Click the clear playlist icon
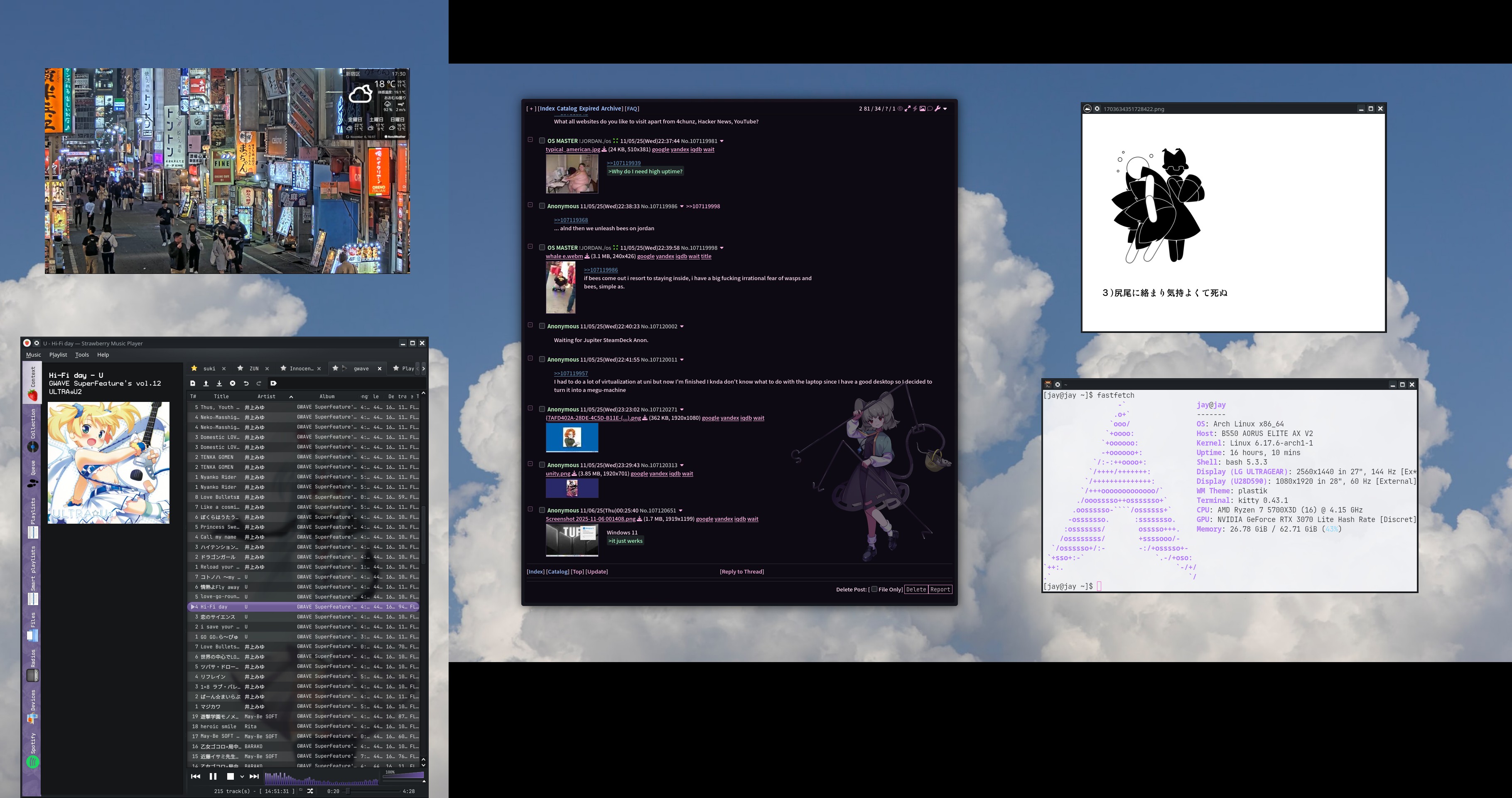The image size is (1512, 798). click(233, 384)
